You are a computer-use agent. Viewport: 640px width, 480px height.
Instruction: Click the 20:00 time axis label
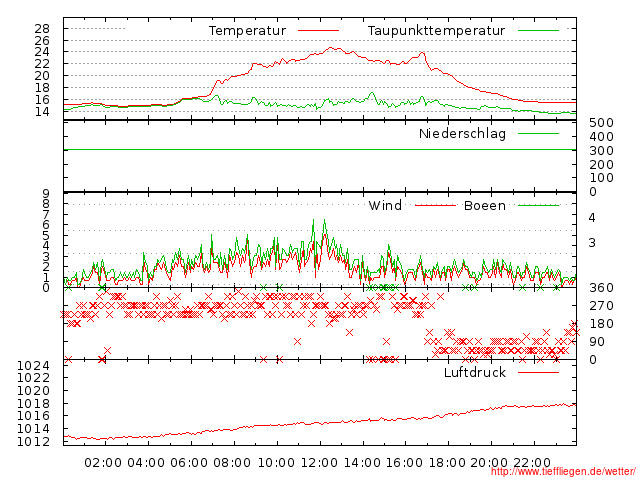tap(489, 463)
